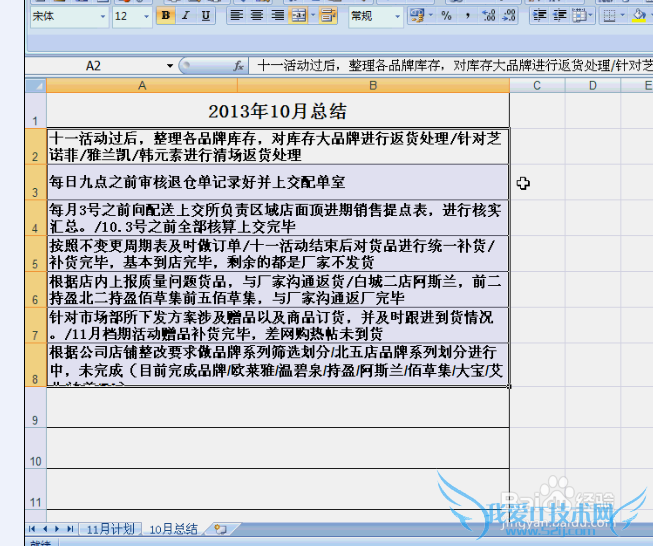Go to first sheet tab arrow
Image resolution: width=653 pixels, height=546 pixels.
(32, 529)
